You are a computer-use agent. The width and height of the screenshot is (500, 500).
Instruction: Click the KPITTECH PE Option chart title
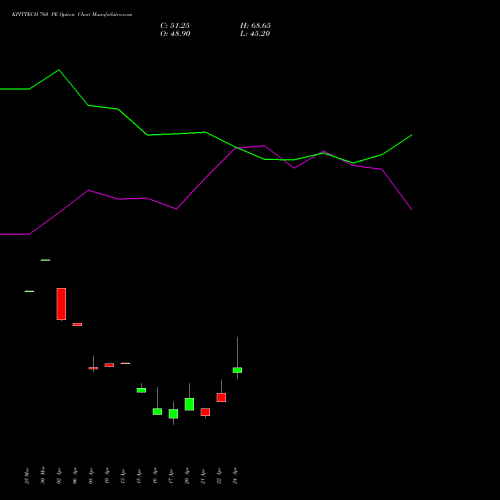click(x=72, y=15)
